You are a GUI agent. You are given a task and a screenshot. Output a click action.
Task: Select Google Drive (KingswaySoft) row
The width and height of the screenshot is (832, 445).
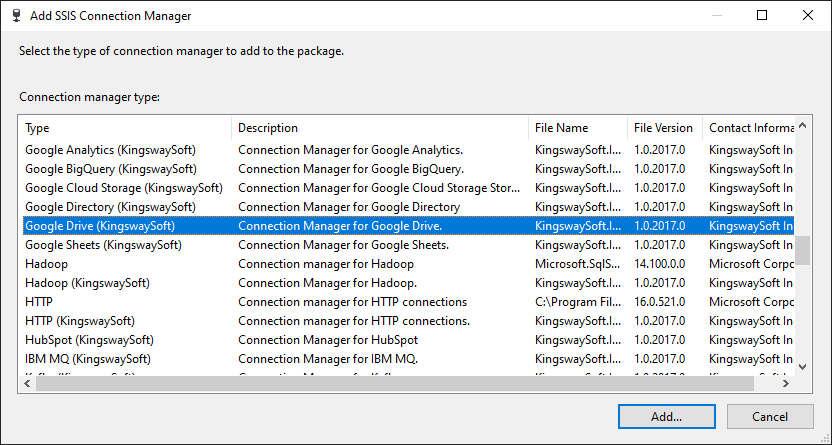408,226
